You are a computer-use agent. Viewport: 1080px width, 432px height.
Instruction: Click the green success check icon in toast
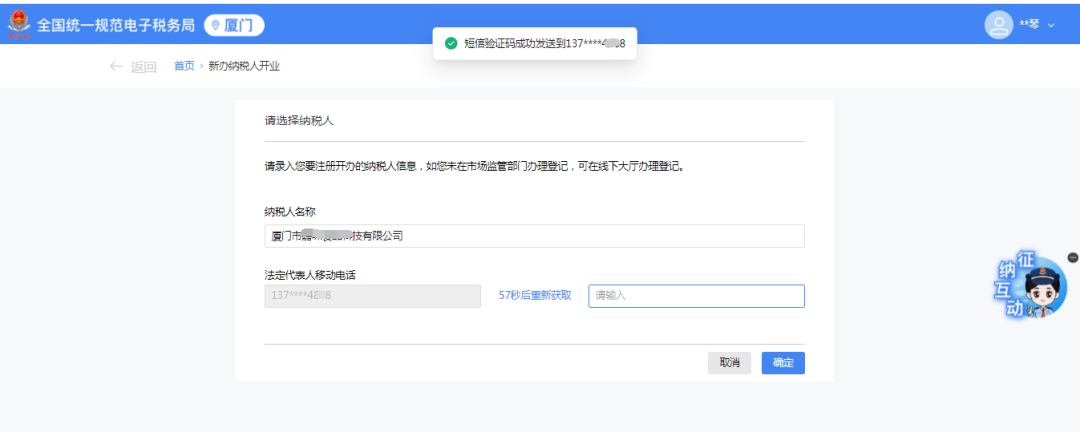pos(451,43)
